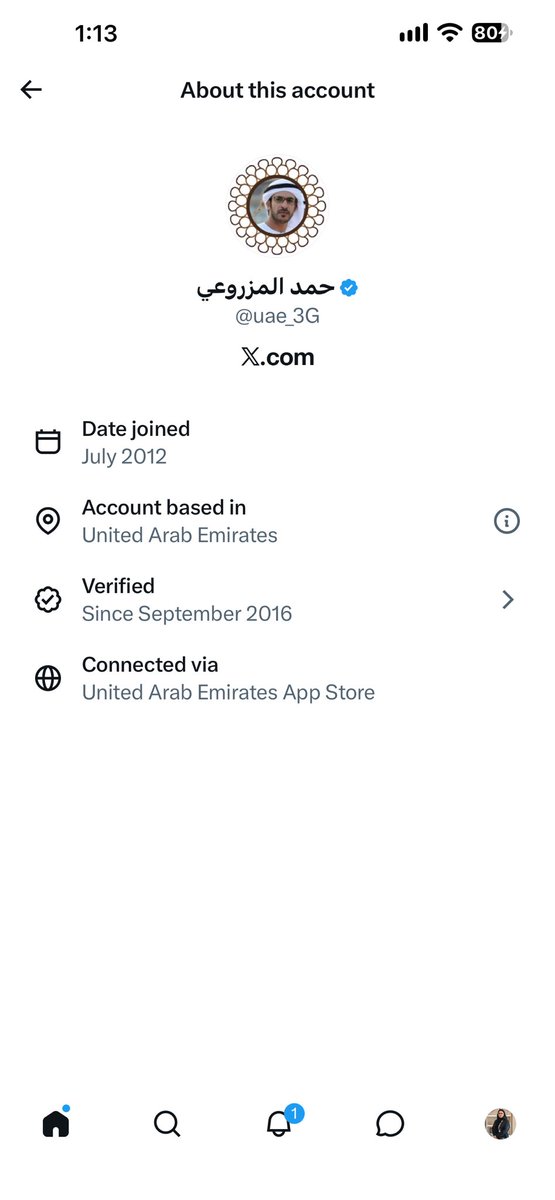Expand Verified details chevron

[508, 599]
